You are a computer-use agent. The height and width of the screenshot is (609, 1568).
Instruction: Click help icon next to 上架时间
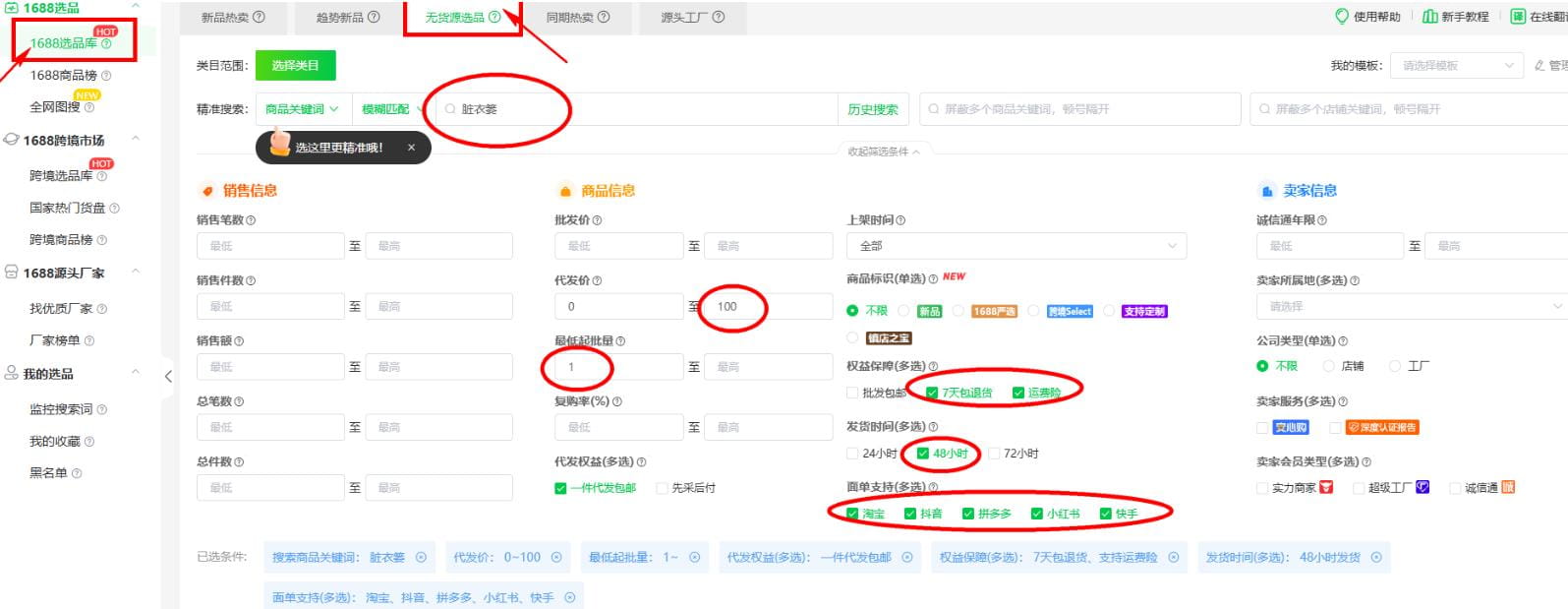900,220
